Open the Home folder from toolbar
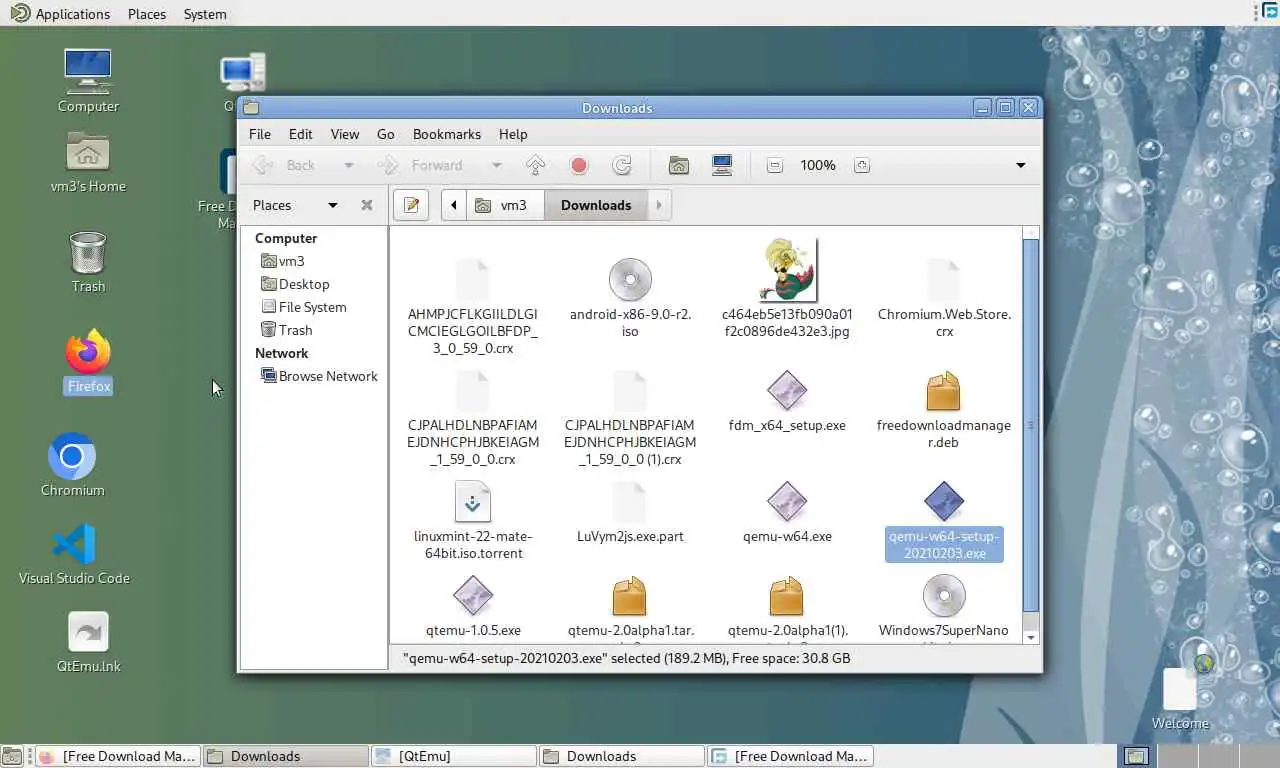Image resolution: width=1280 pixels, height=768 pixels. (x=679, y=165)
